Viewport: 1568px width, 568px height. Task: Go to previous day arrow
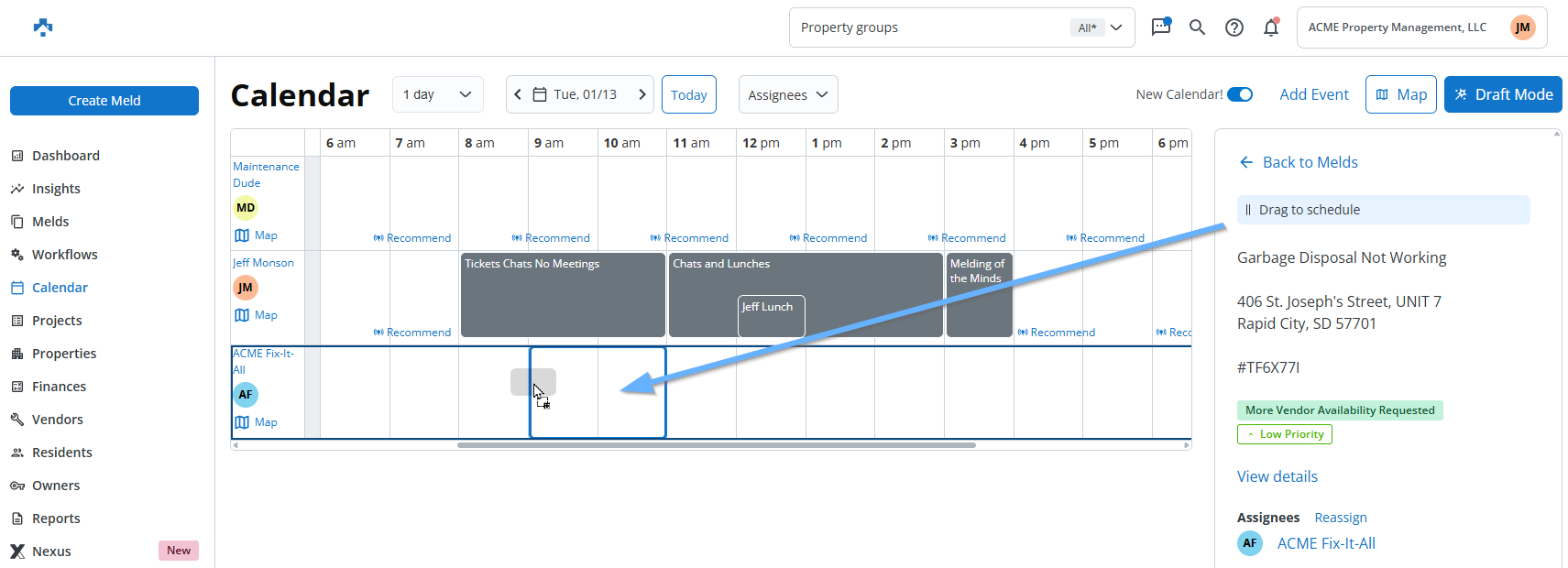coord(518,94)
